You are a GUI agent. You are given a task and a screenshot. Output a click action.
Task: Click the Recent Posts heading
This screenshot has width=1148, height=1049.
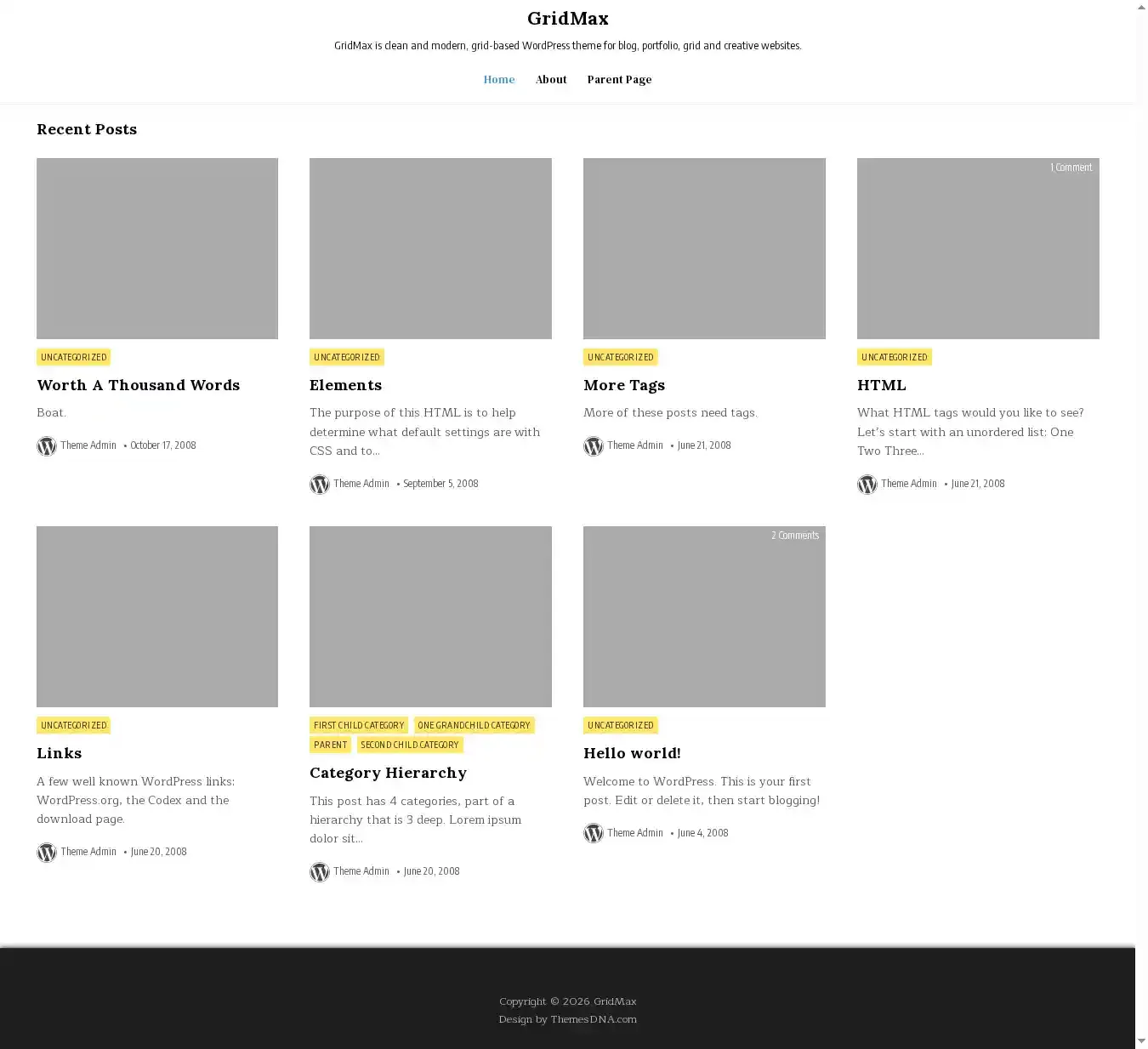point(87,129)
